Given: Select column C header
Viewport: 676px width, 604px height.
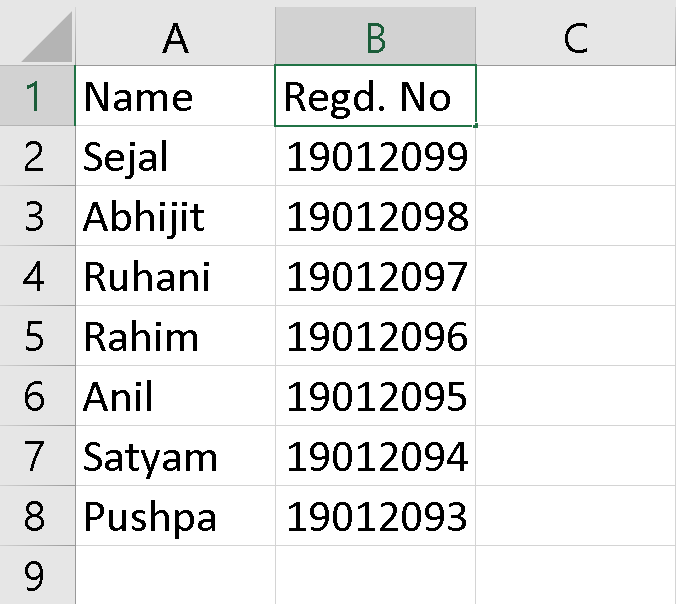Looking at the screenshot, I should [576, 36].
